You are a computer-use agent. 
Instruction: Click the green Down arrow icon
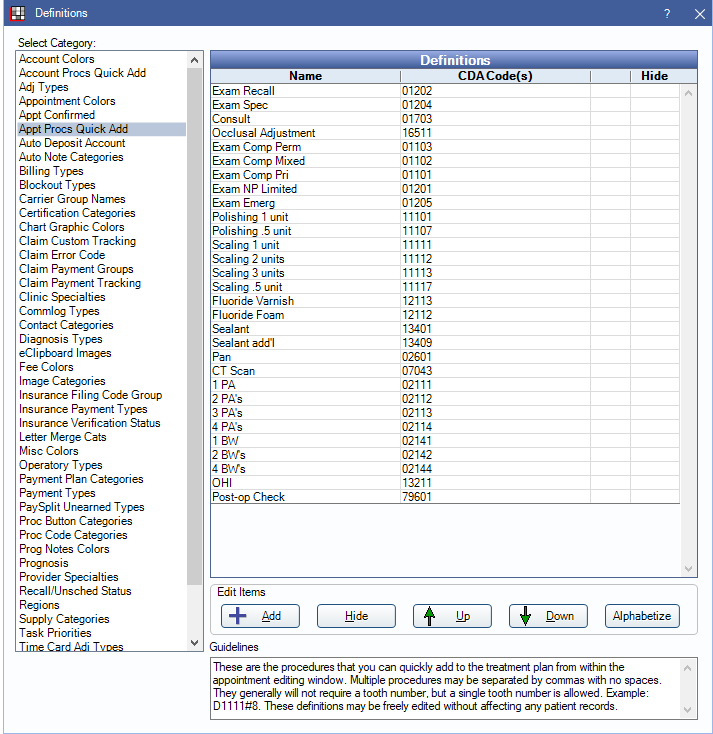pyautogui.click(x=526, y=616)
